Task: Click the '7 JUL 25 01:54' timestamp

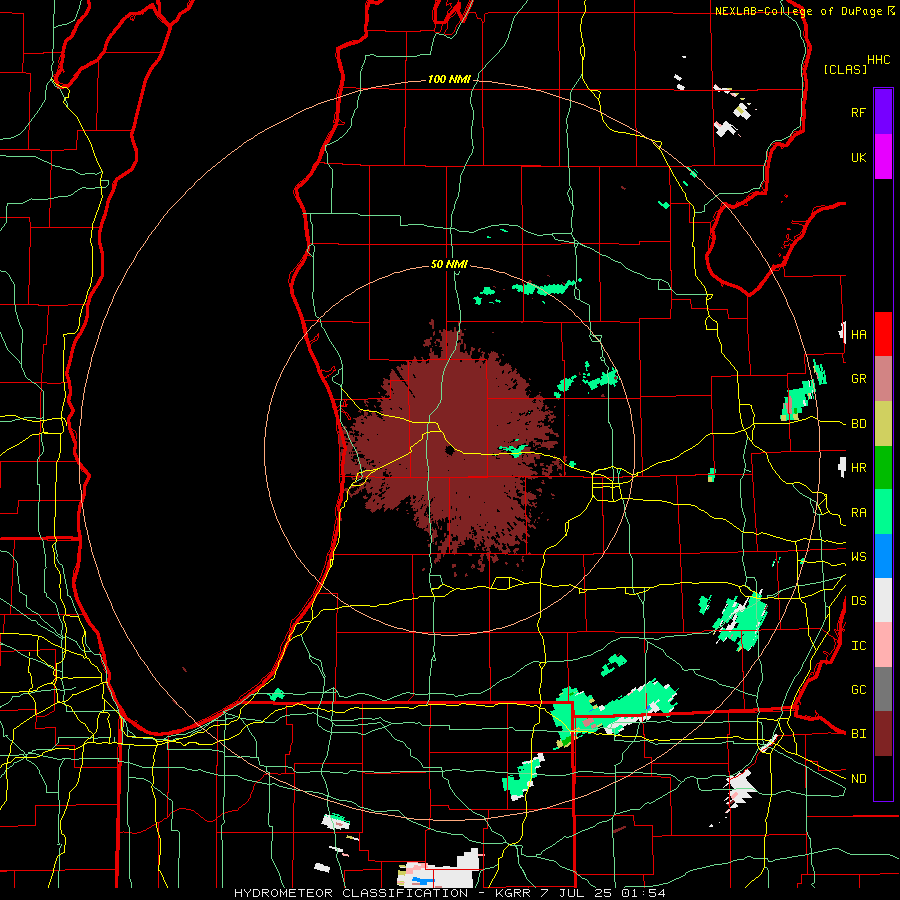Action: click(603, 893)
